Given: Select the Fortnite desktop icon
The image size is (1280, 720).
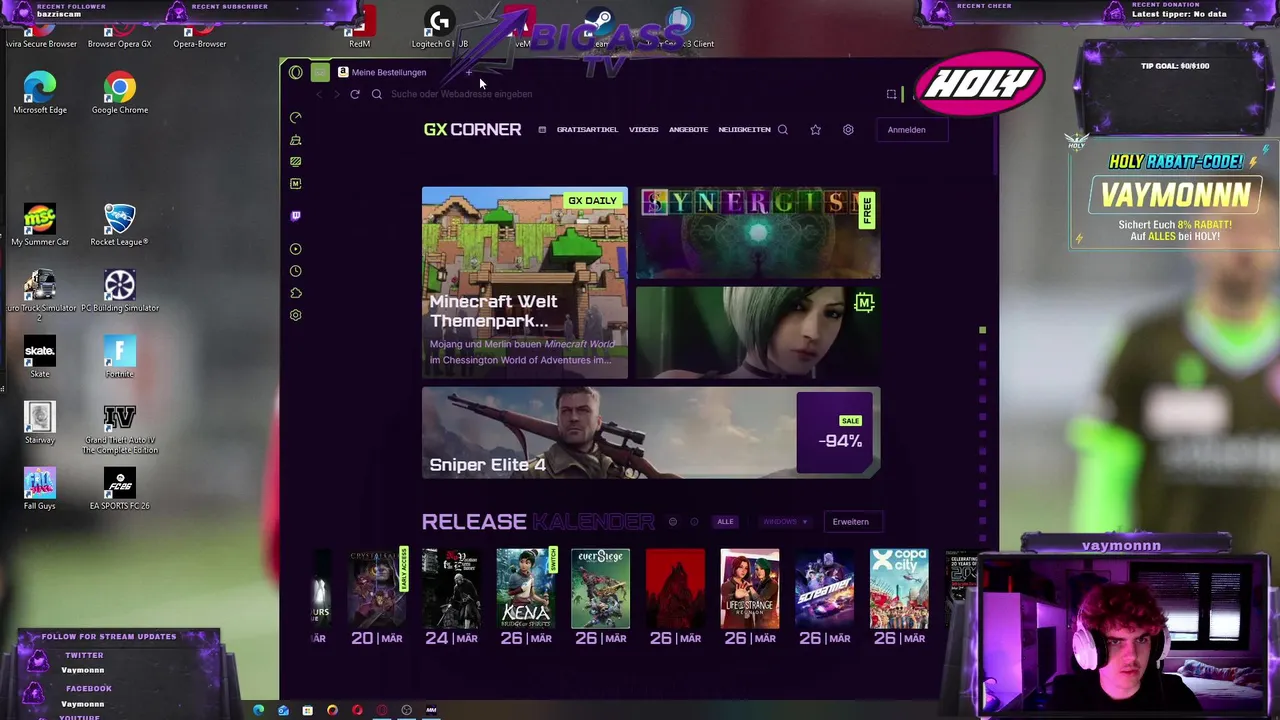Looking at the screenshot, I should click(x=119, y=357).
